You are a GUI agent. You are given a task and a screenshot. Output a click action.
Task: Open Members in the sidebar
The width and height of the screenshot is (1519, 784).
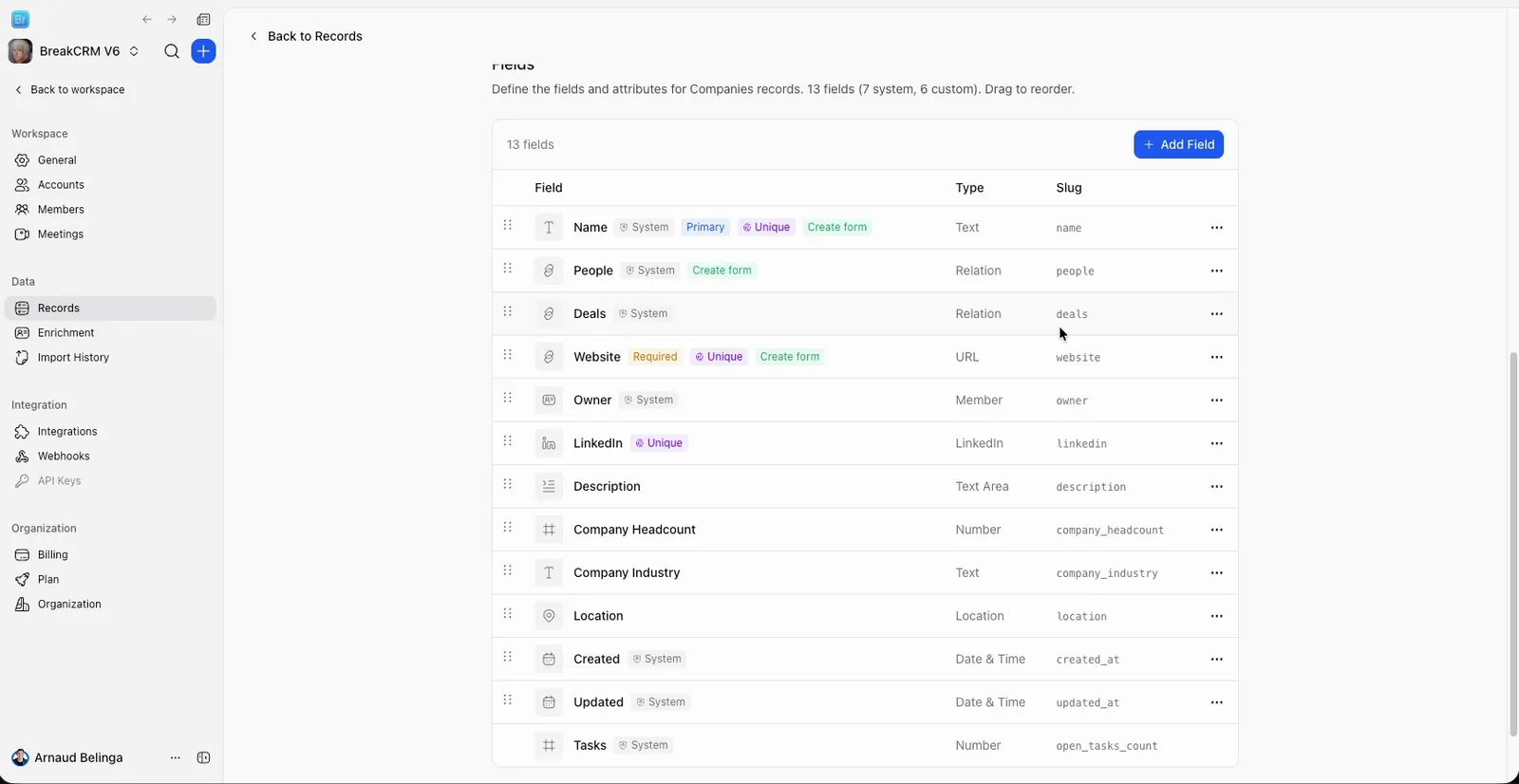(x=110, y=210)
